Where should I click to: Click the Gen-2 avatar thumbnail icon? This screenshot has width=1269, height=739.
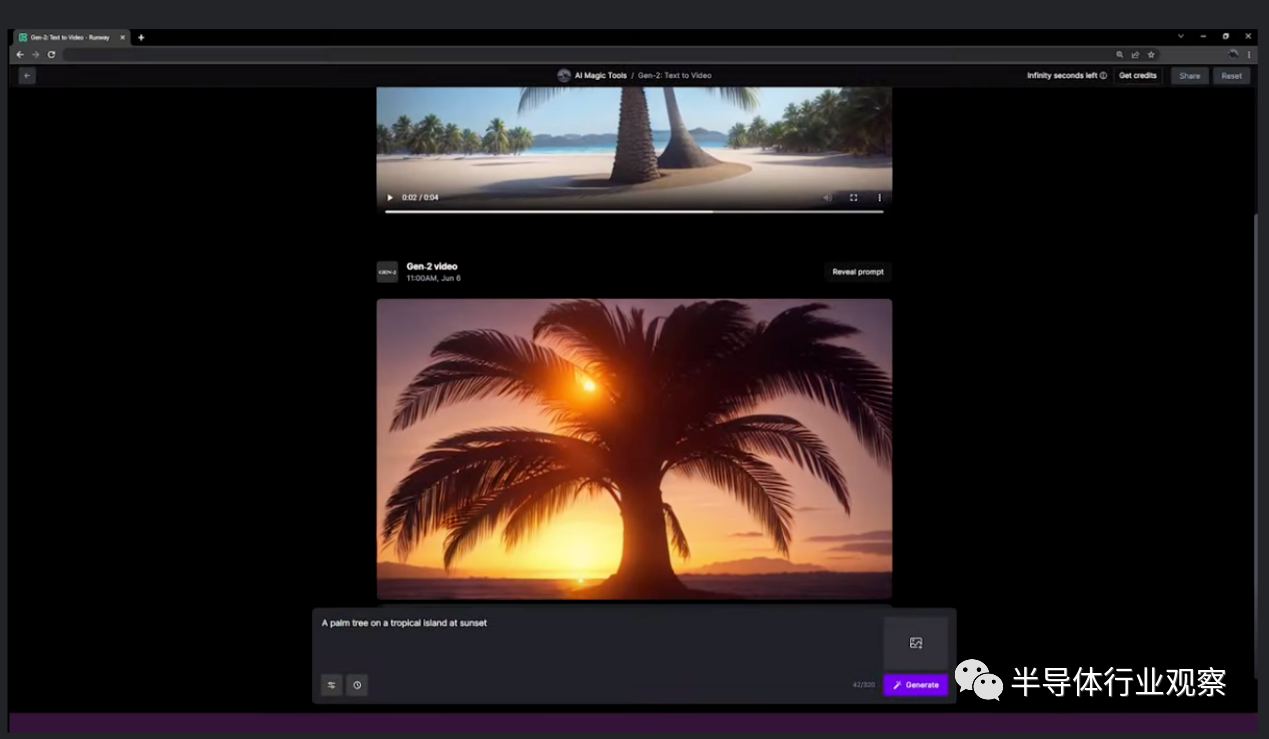click(x=387, y=271)
